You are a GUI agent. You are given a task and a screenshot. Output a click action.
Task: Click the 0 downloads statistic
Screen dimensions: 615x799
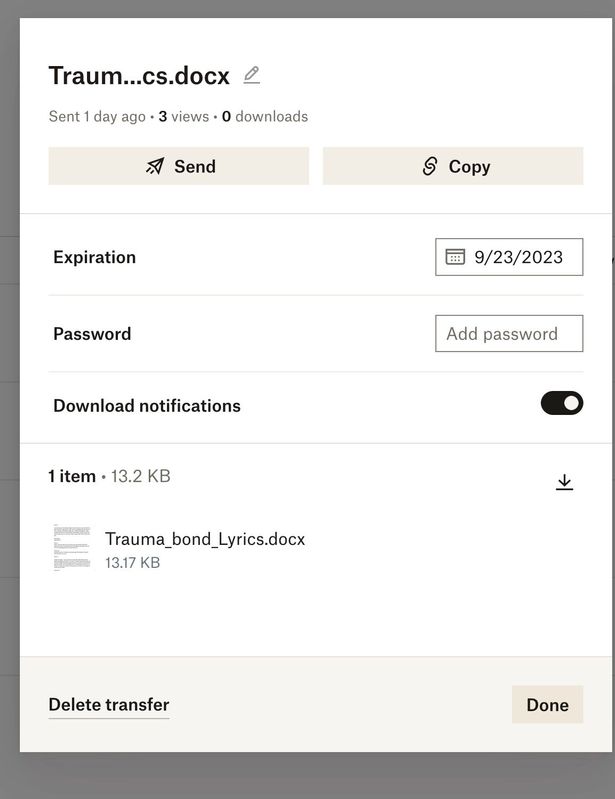265,117
